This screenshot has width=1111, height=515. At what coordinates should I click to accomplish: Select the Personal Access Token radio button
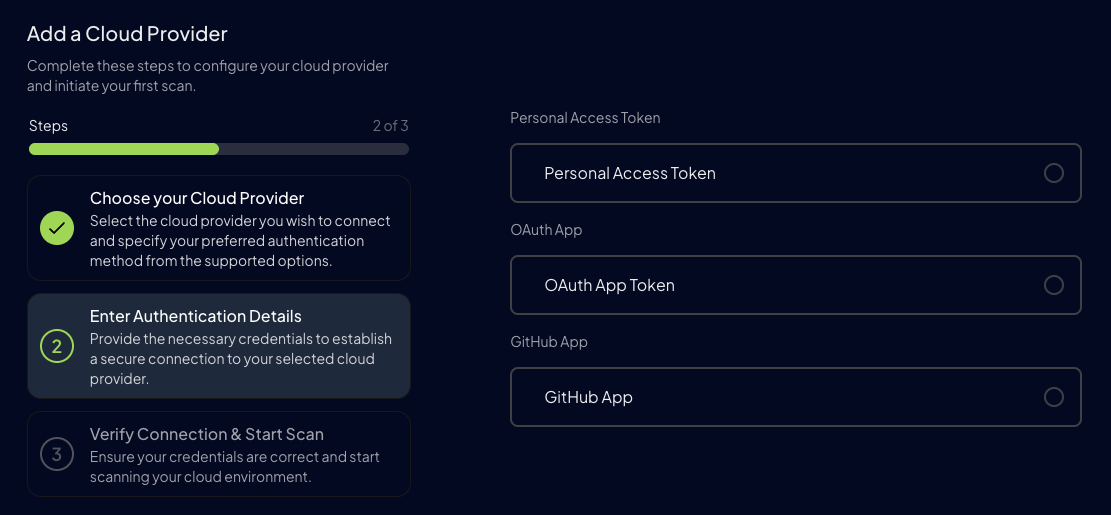1053,173
